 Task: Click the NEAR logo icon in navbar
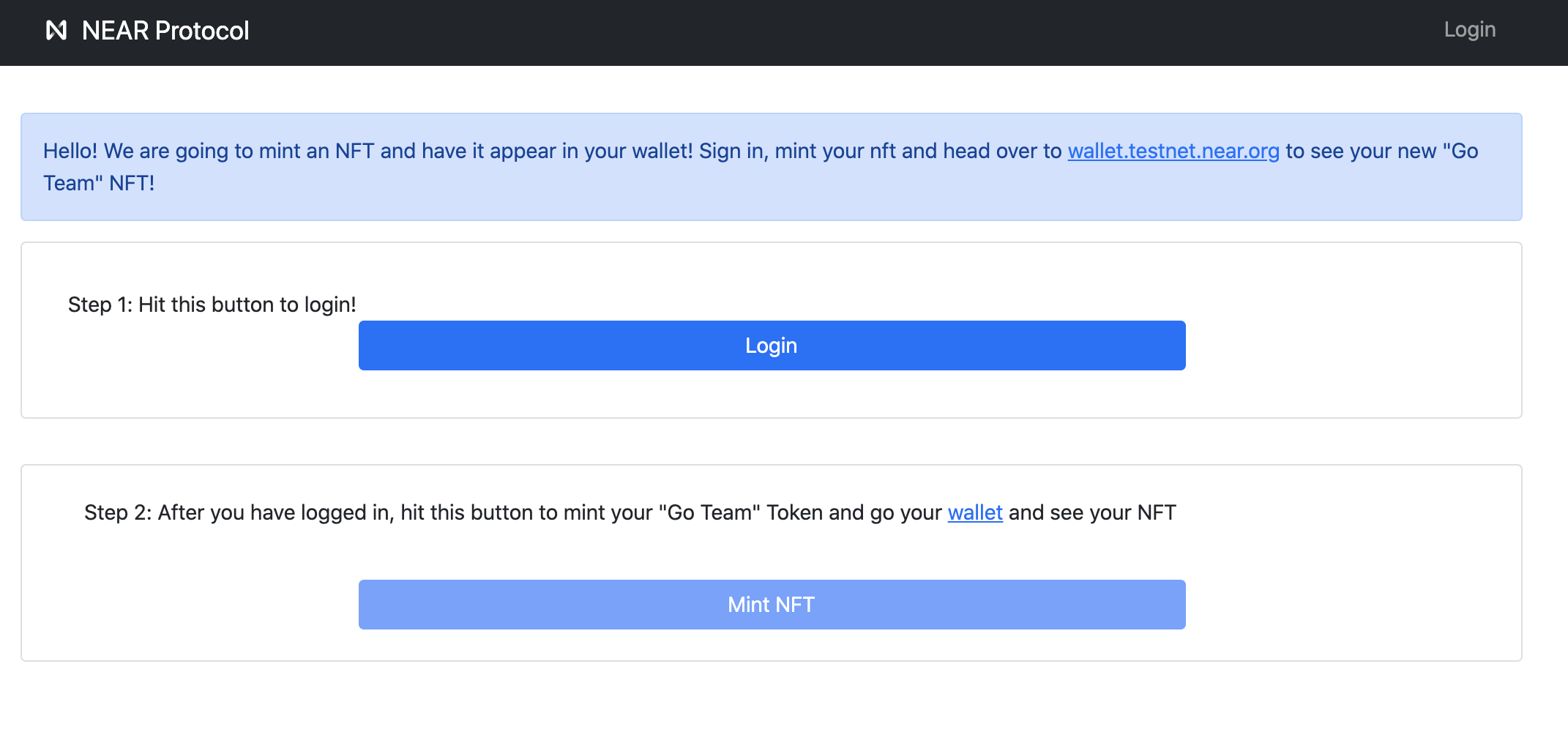56,30
